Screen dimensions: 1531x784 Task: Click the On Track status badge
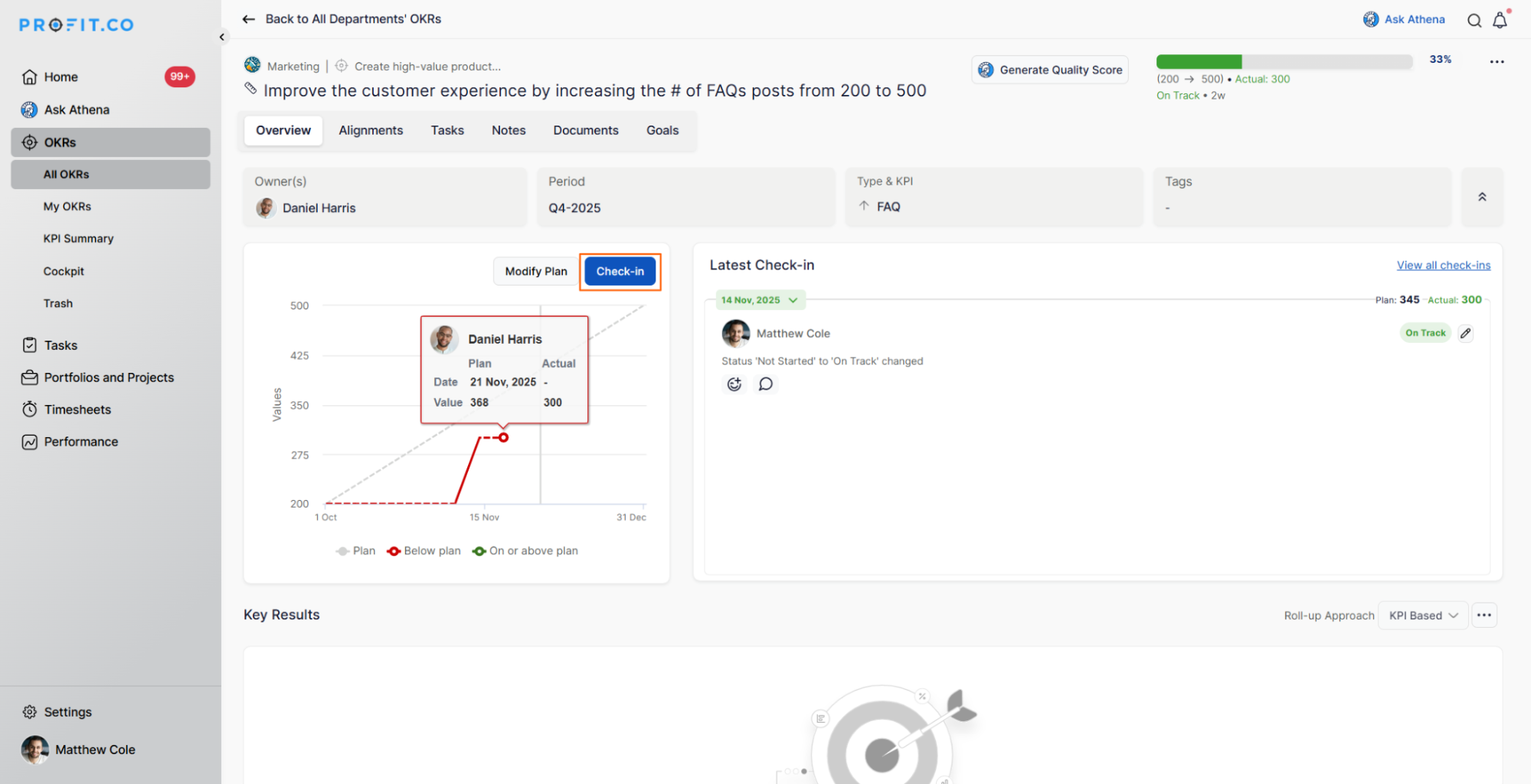(1425, 333)
